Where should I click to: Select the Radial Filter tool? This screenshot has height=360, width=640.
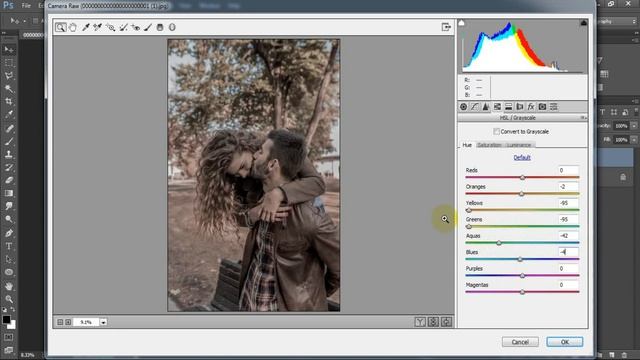click(x=172, y=27)
